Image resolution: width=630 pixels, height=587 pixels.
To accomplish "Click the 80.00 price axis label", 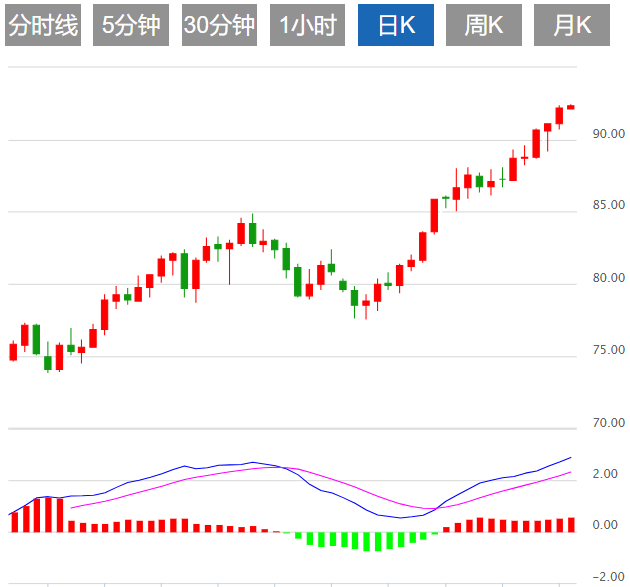I will click(x=608, y=278).
